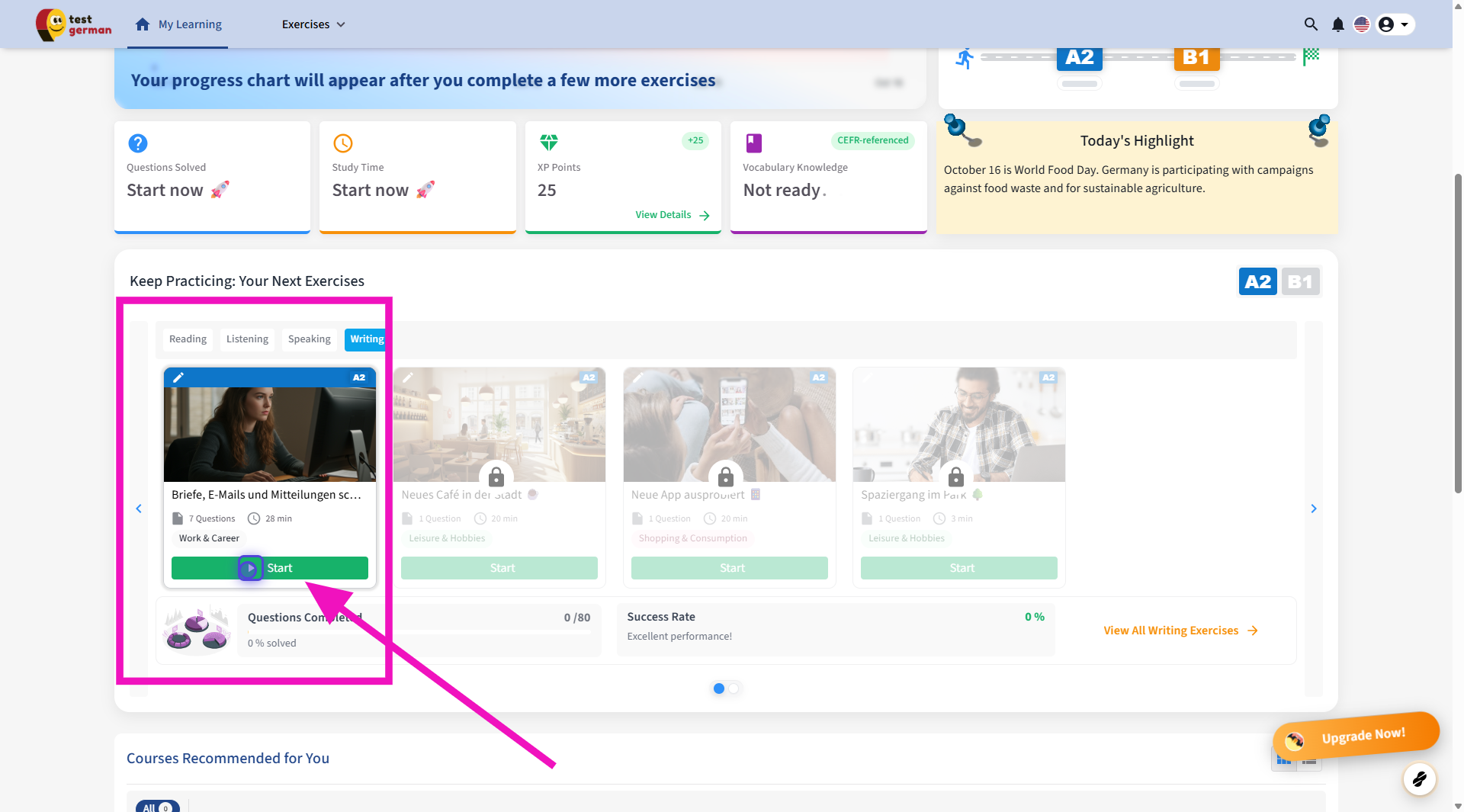This screenshot has width=1464, height=812.
Task: Click the test german logo
Action: click(x=74, y=24)
